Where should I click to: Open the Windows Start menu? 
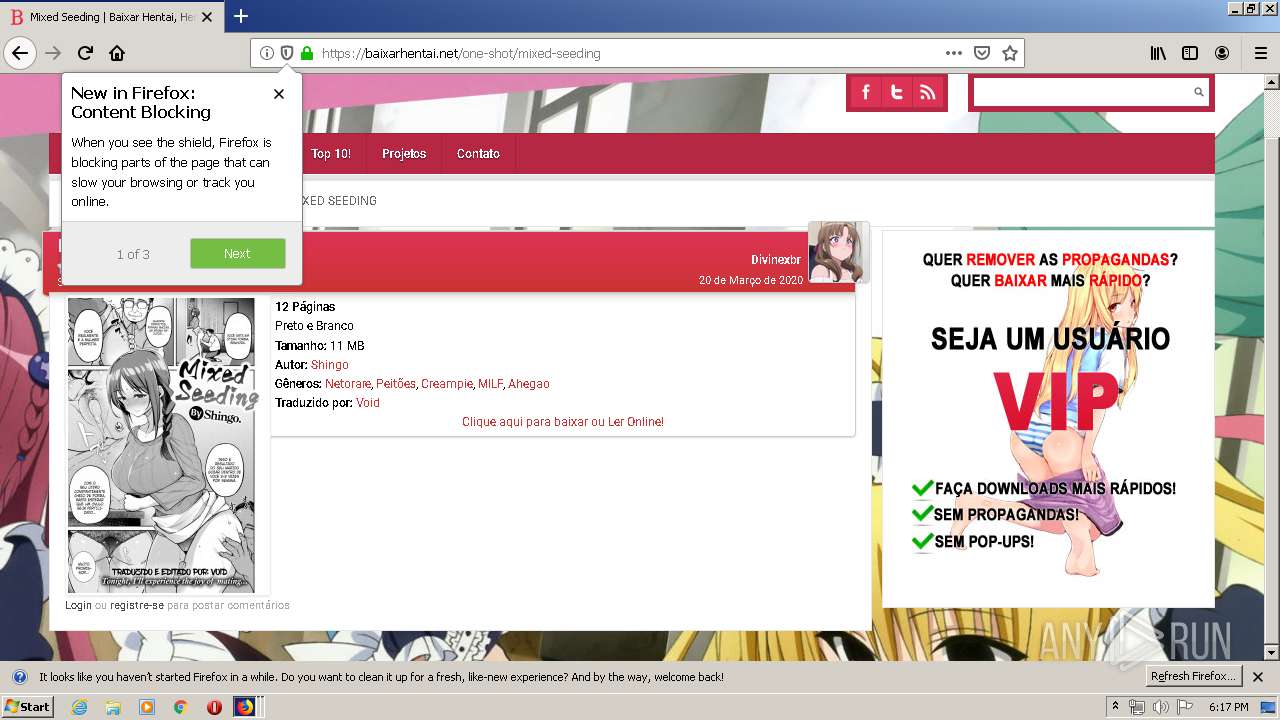click(x=27, y=707)
